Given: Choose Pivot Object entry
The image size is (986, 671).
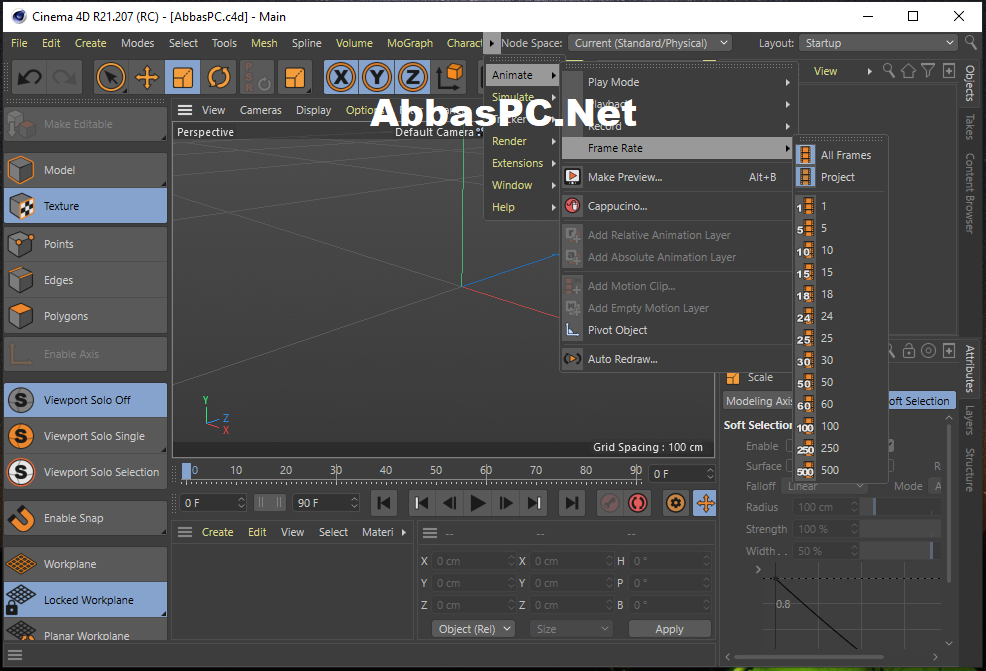Looking at the screenshot, I should 679,330.
